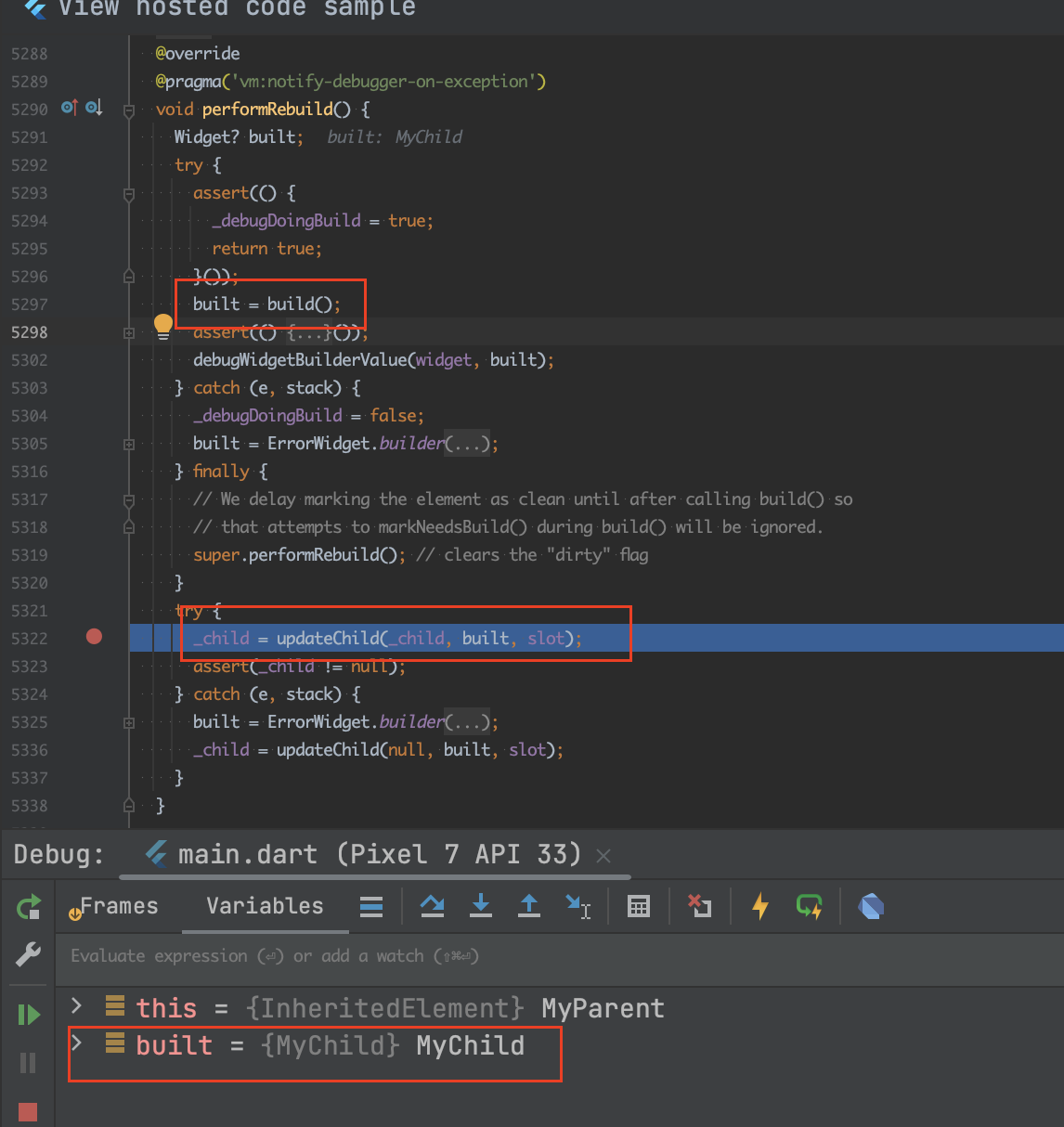Click the threads layout icon beside Variables
1064x1127 pixels.
coord(371,906)
